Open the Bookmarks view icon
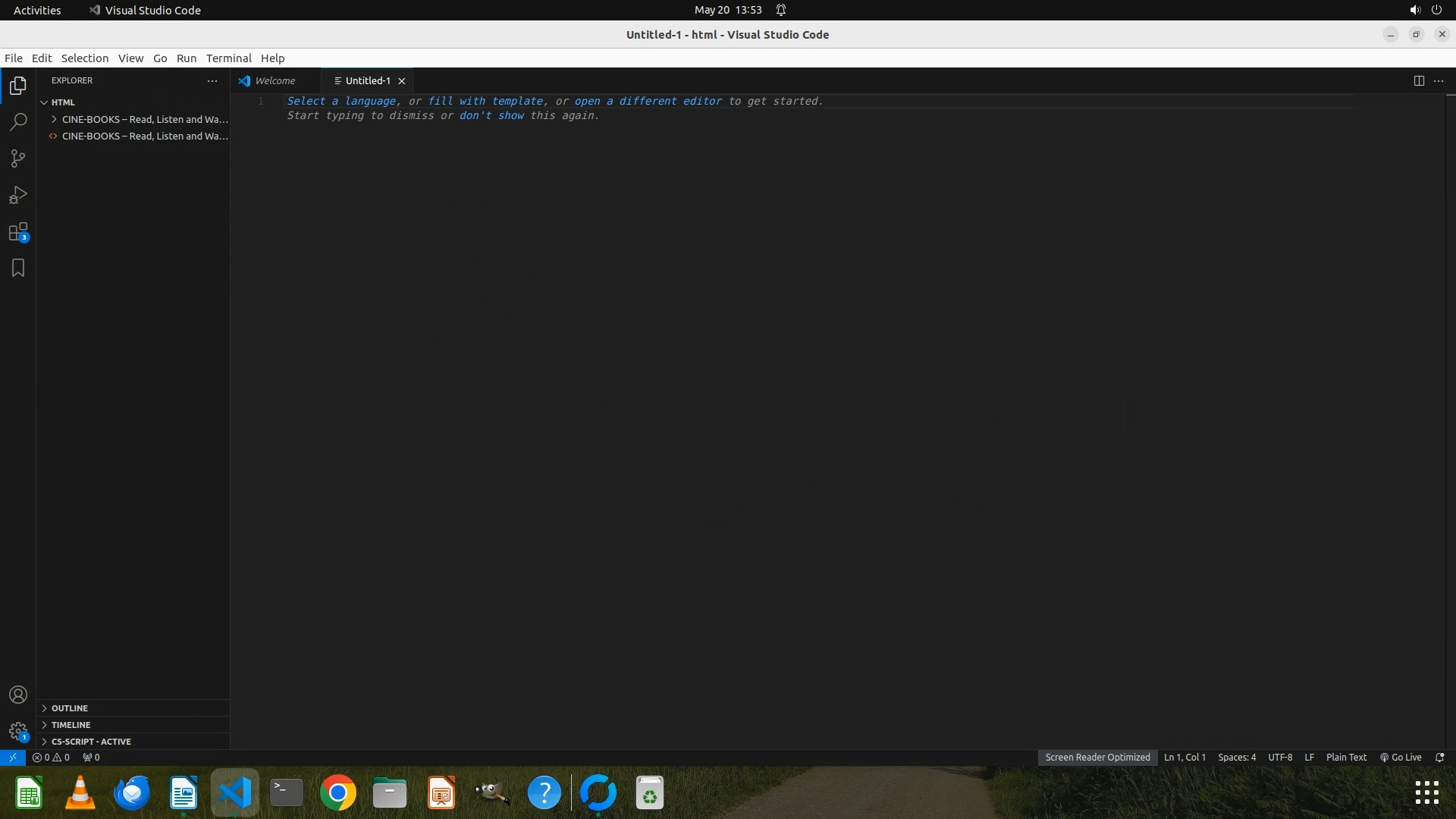1456x819 pixels. click(18, 268)
